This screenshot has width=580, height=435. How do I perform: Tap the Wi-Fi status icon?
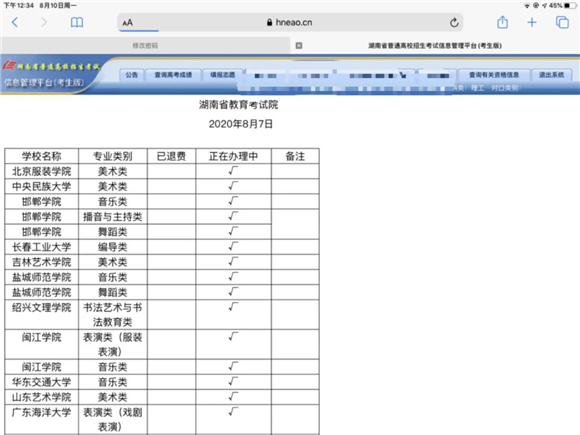(527, 6)
